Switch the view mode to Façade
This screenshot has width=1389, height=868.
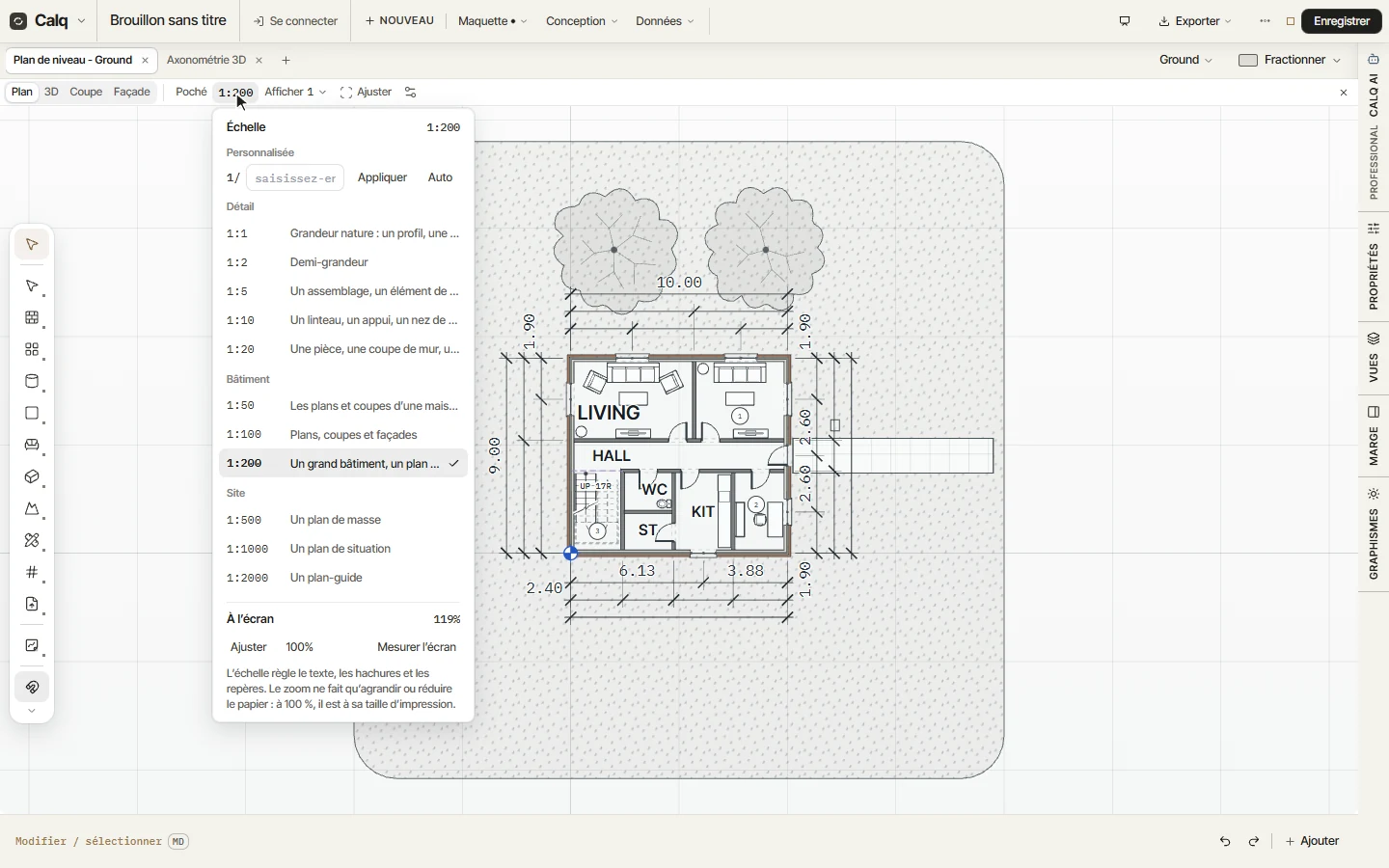132,93
